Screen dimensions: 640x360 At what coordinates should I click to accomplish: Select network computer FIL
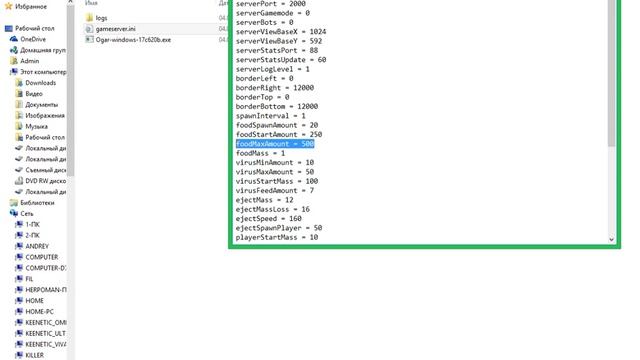(x=24, y=279)
